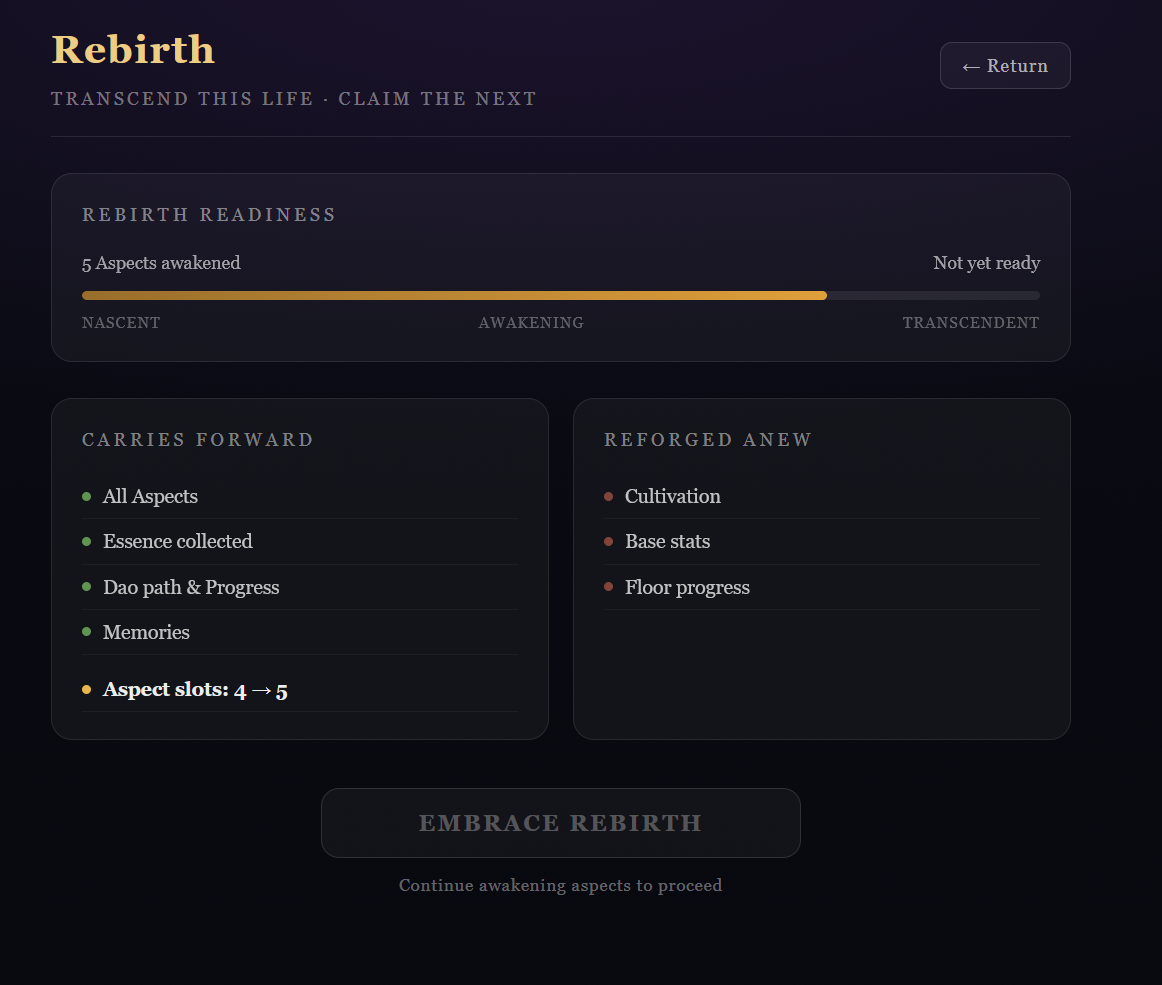The image size is (1162, 985).
Task: Click the Aspect slots: 4 → 5 entry
Action: pyautogui.click(x=195, y=690)
